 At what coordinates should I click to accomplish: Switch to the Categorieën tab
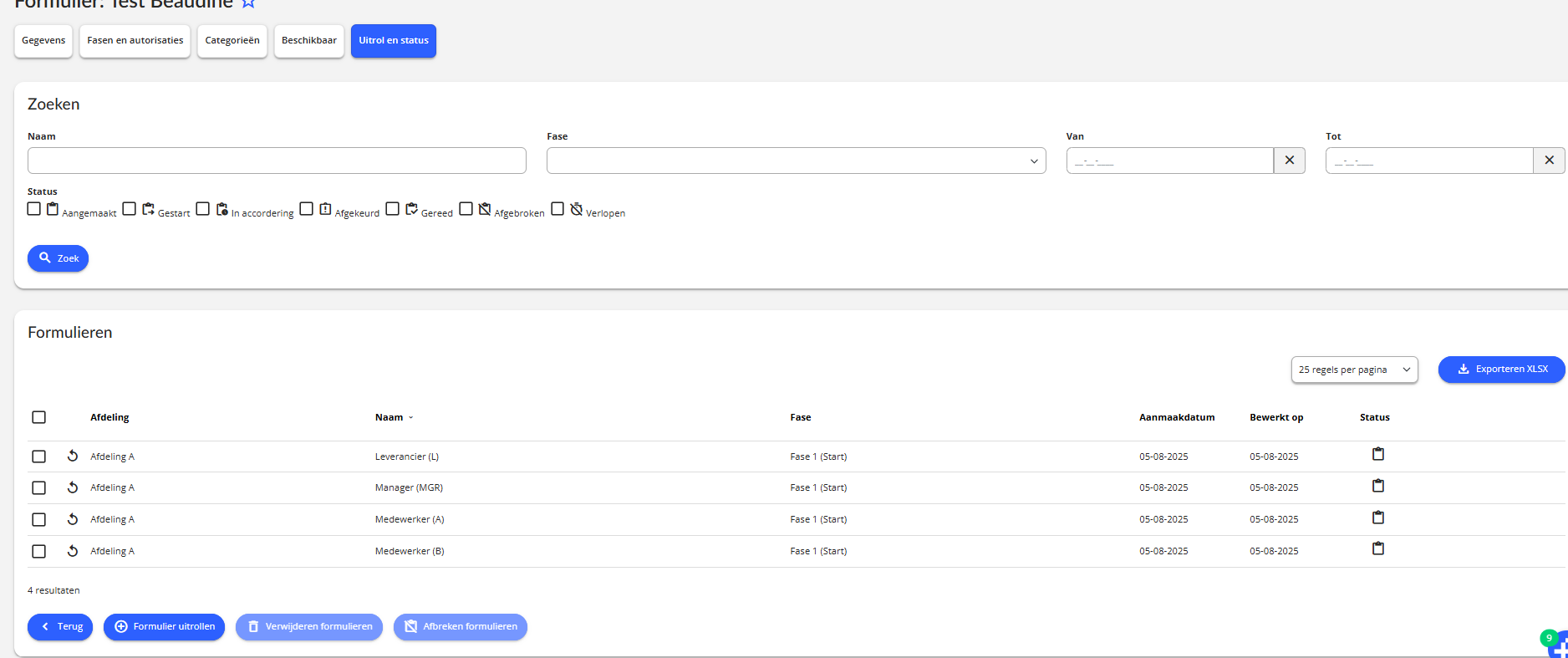[232, 41]
